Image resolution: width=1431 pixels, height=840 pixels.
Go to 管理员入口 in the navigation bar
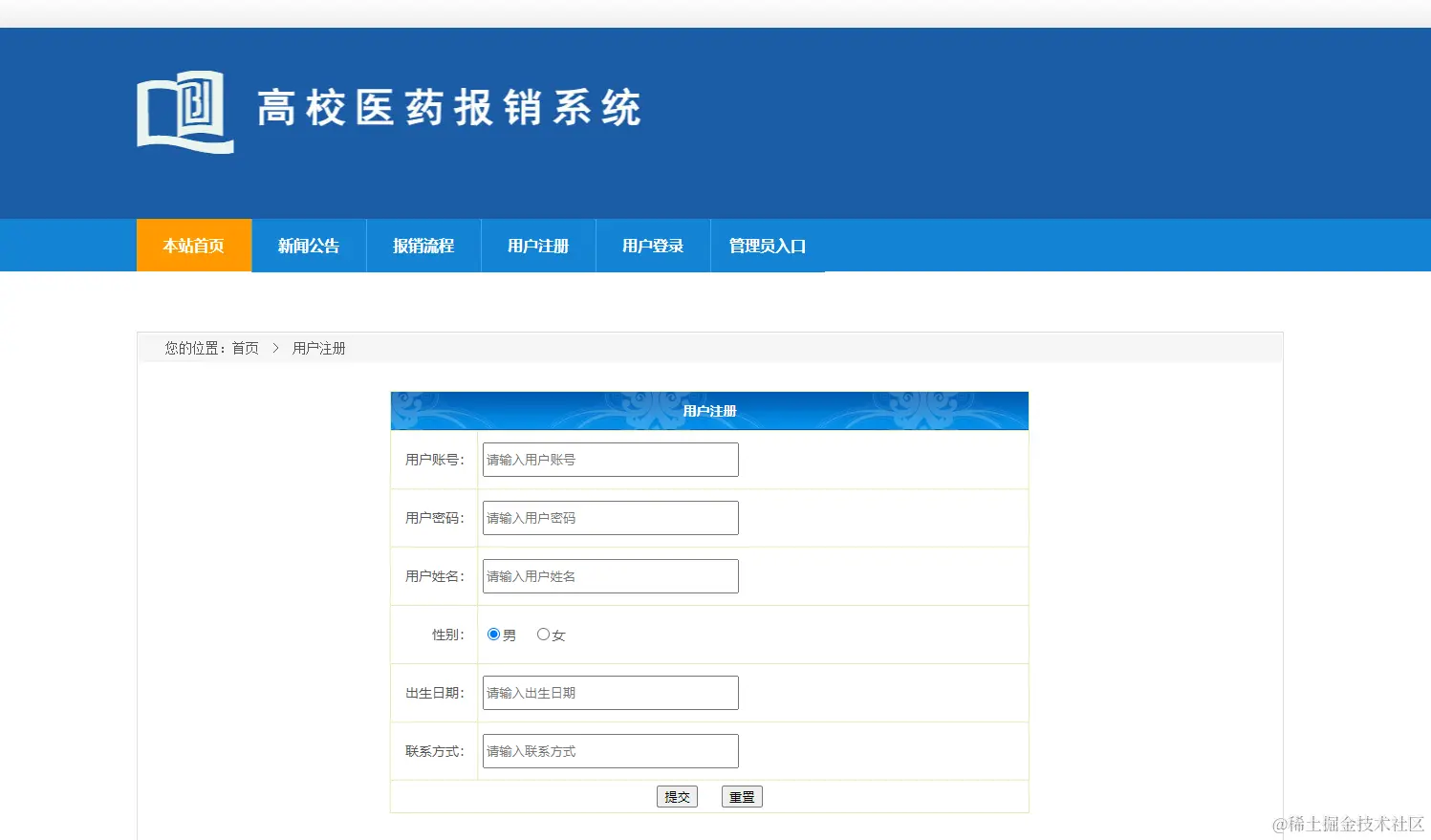768,246
